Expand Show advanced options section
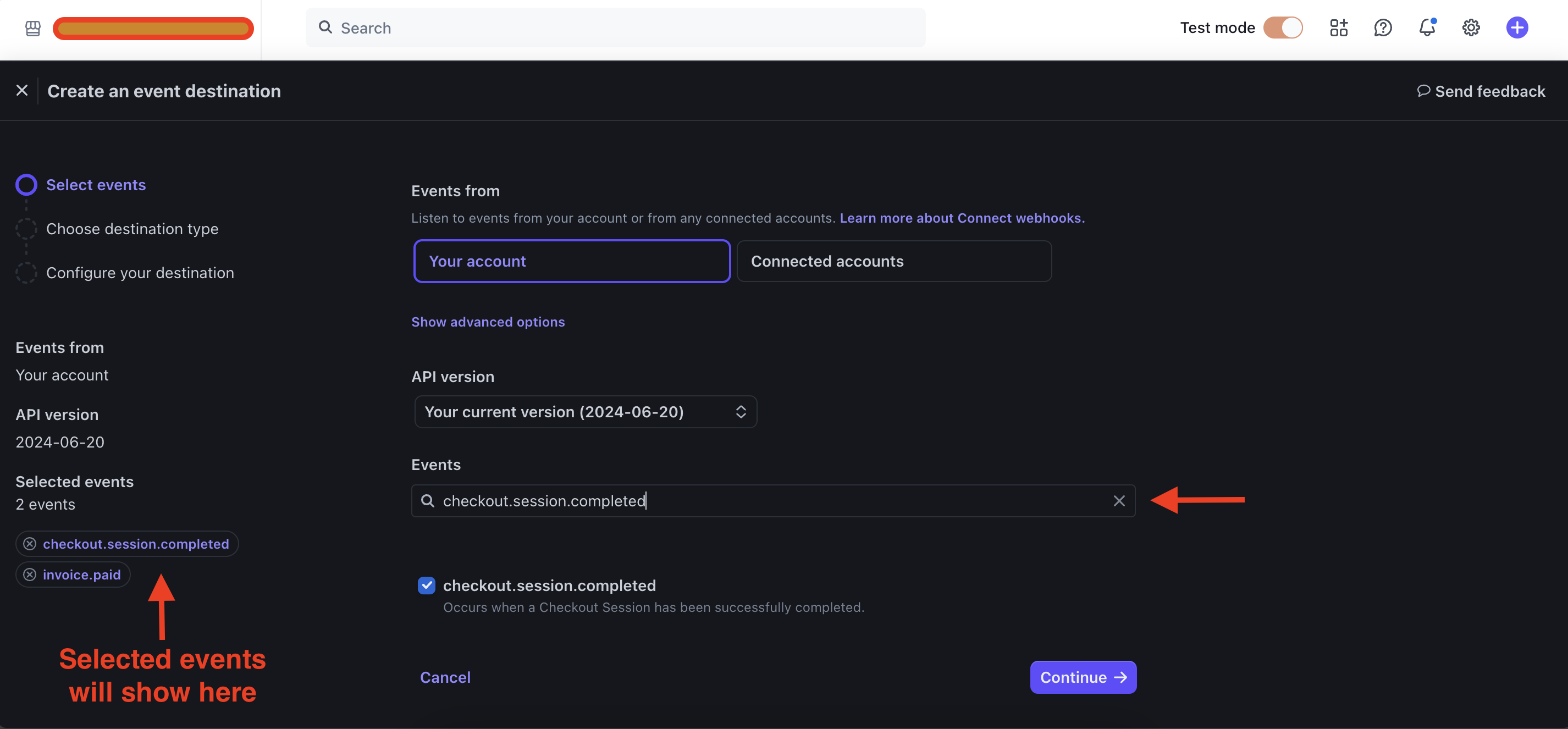The width and height of the screenshot is (1568, 729). tap(487, 322)
